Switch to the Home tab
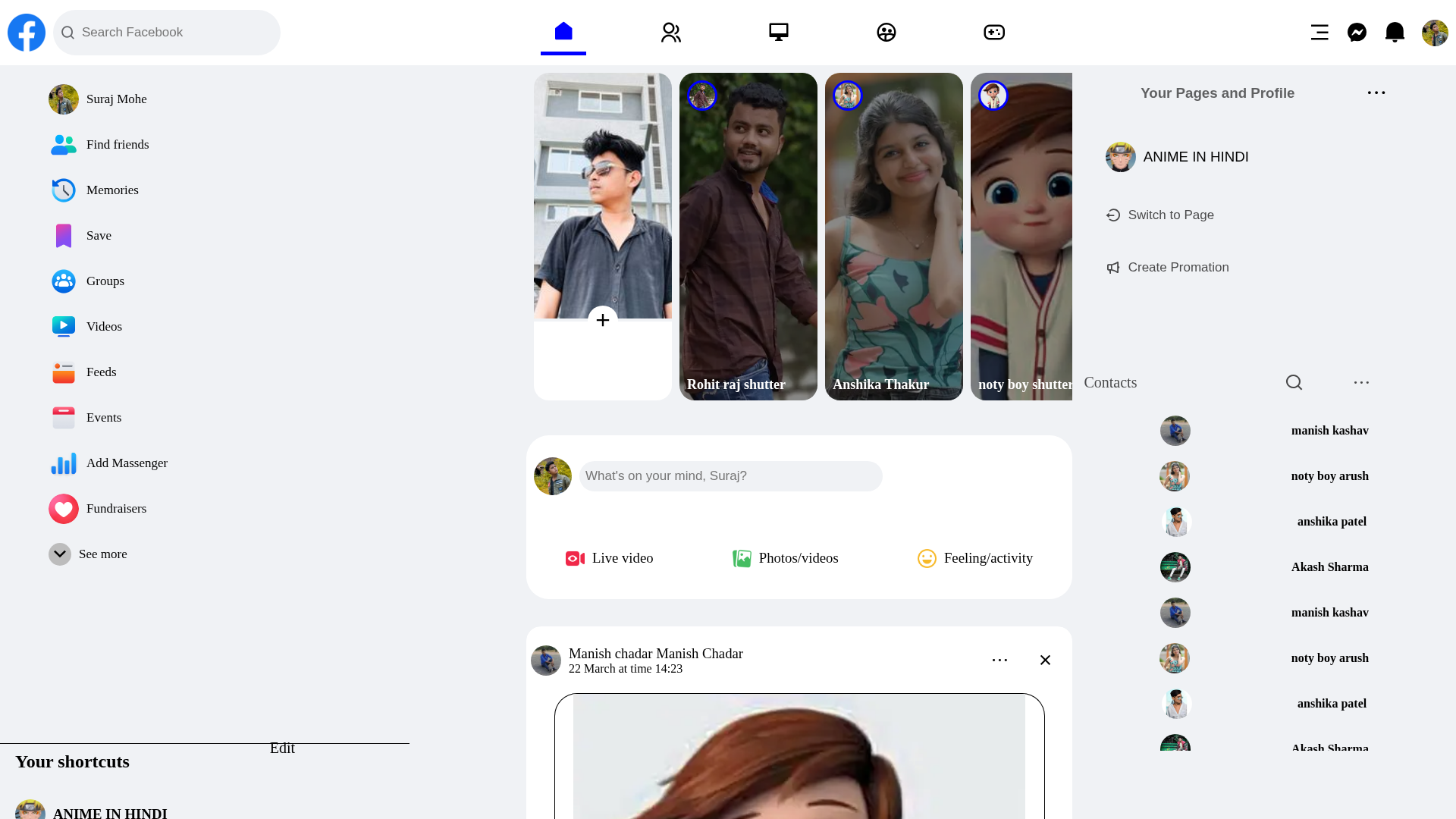The height and width of the screenshot is (819, 1456). pyautogui.click(x=563, y=32)
